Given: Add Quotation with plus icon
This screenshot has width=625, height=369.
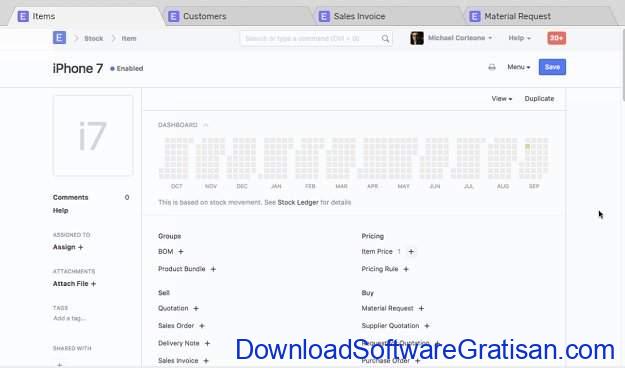Looking at the screenshot, I should coord(196,308).
